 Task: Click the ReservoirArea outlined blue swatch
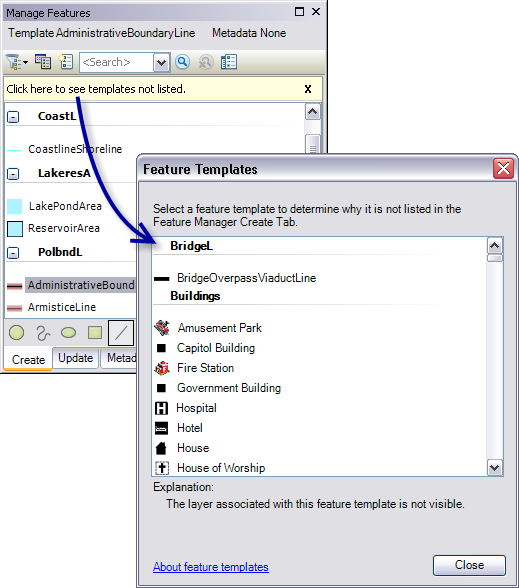[15, 229]
